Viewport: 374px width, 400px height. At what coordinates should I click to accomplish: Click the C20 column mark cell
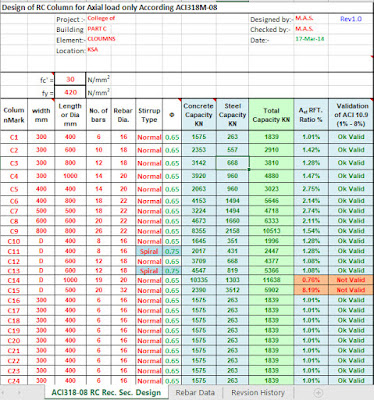(14, 340)
